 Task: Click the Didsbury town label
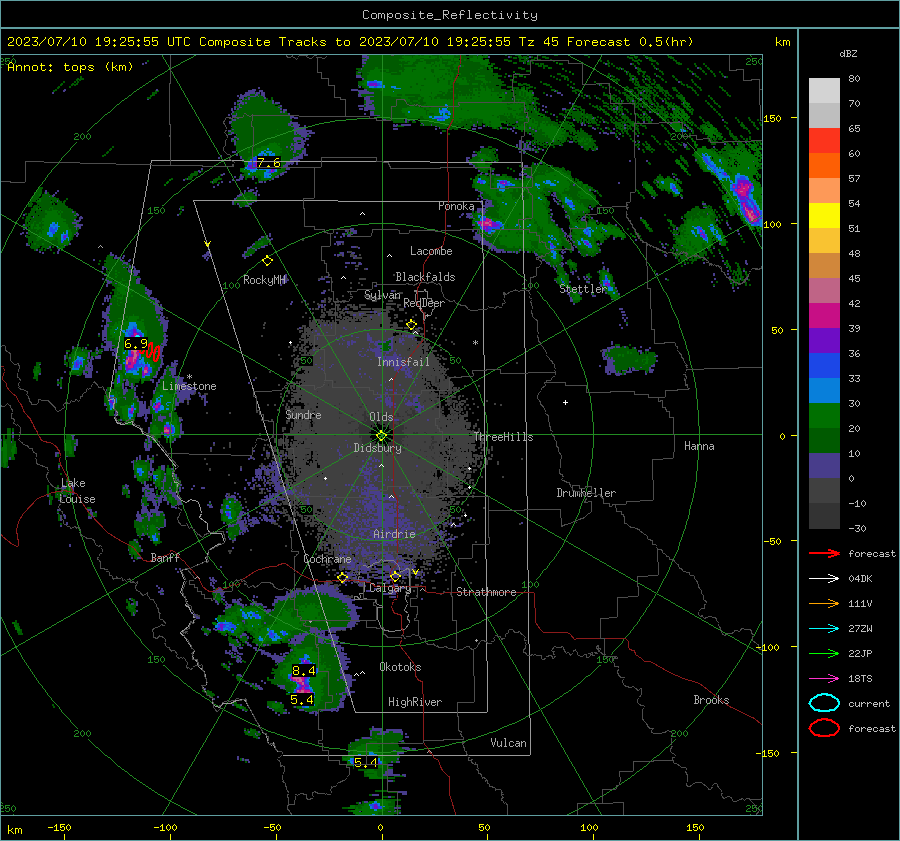click(x=378, y=448)
